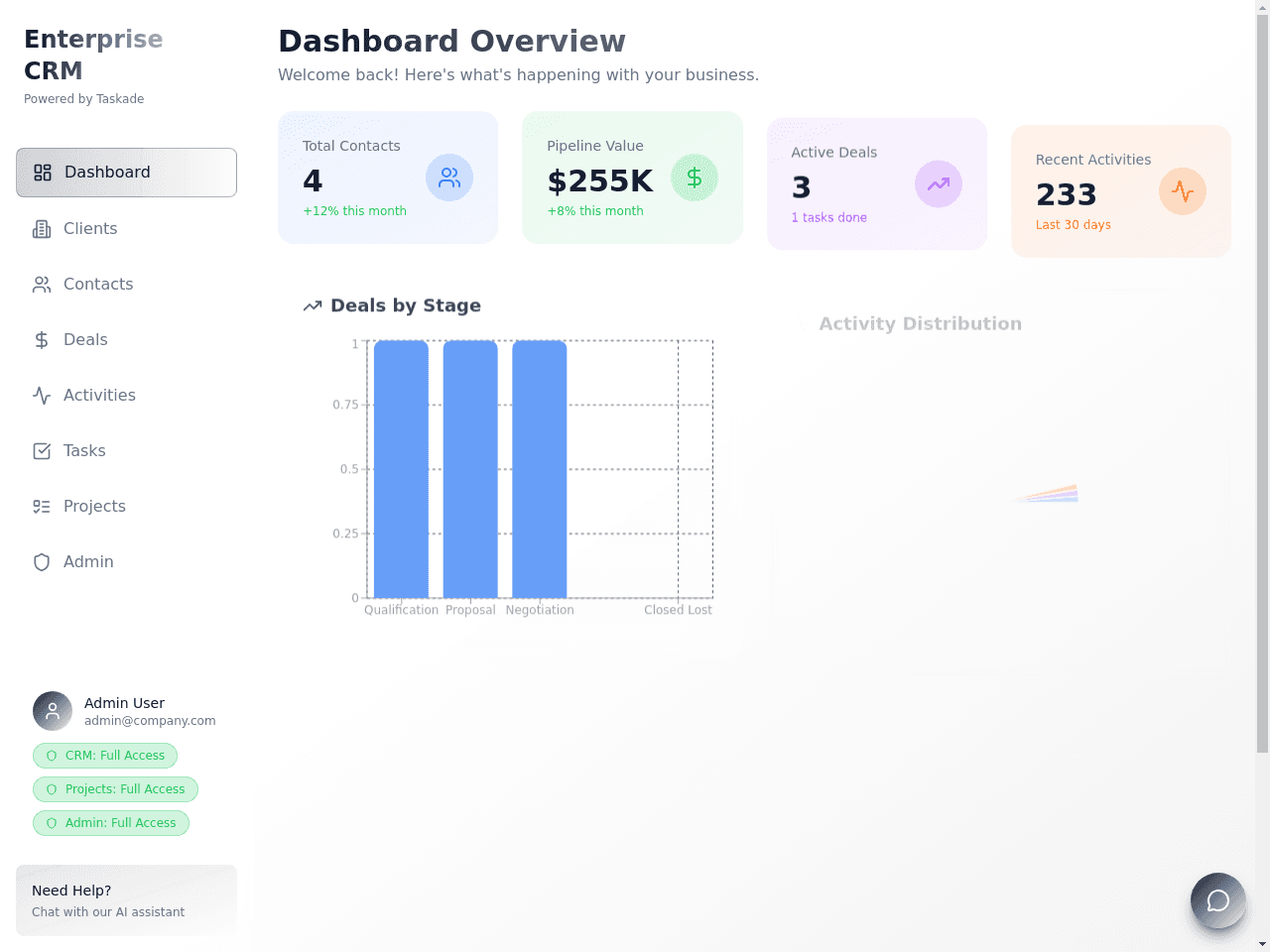Click the dollar icon on Pipeline Value card

click(x=695, y=178)
